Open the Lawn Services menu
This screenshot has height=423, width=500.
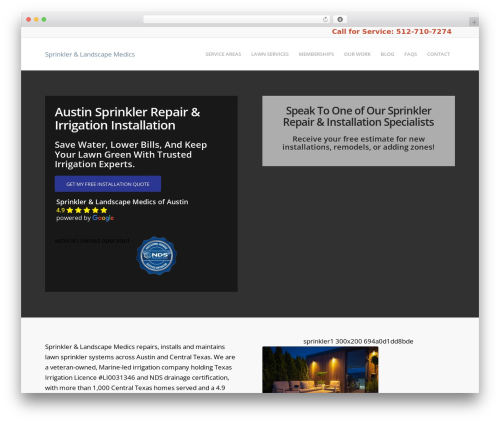click(x=270, y=54)
